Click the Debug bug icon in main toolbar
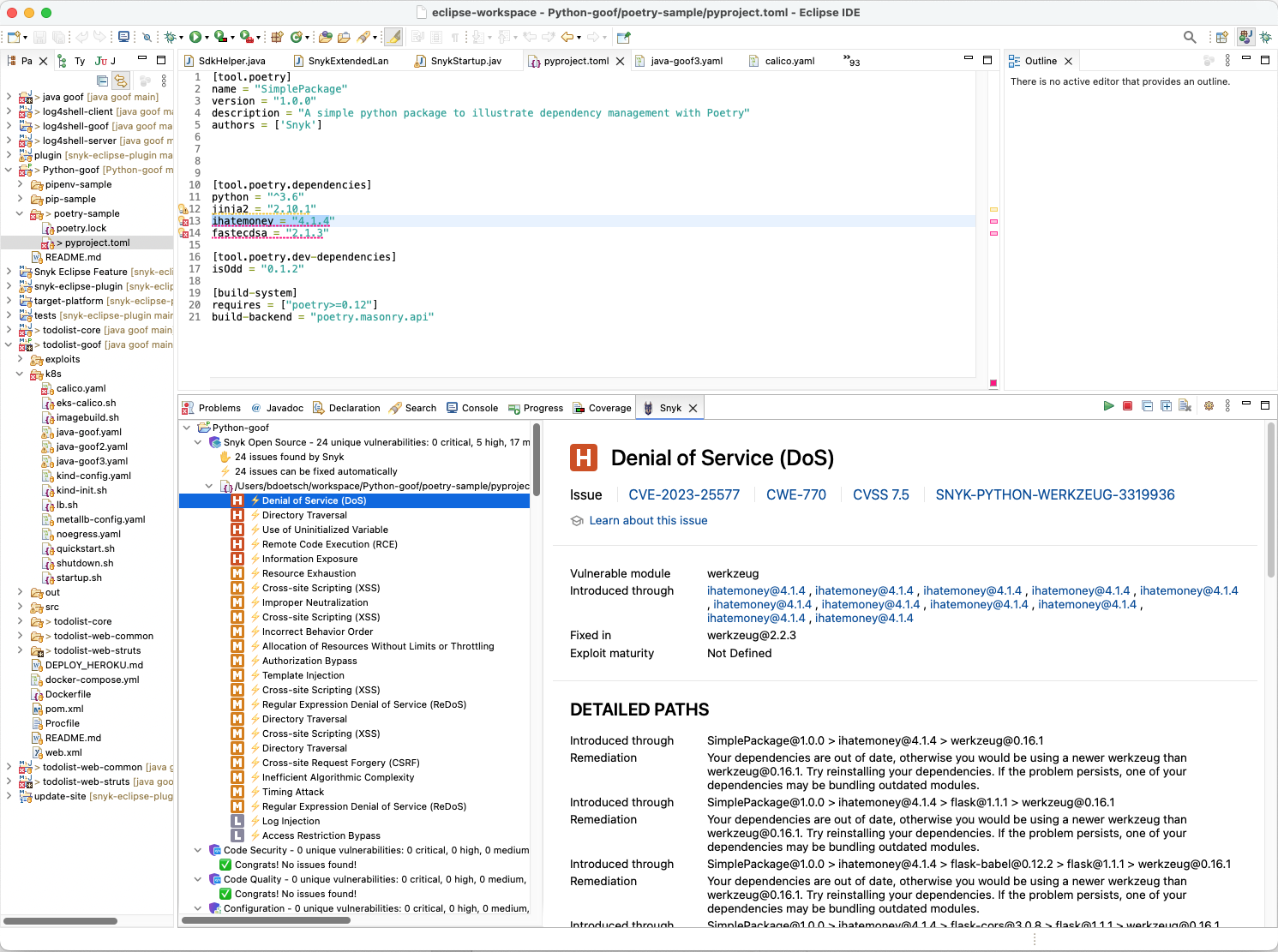The image size is (1278, 952). 171,37
